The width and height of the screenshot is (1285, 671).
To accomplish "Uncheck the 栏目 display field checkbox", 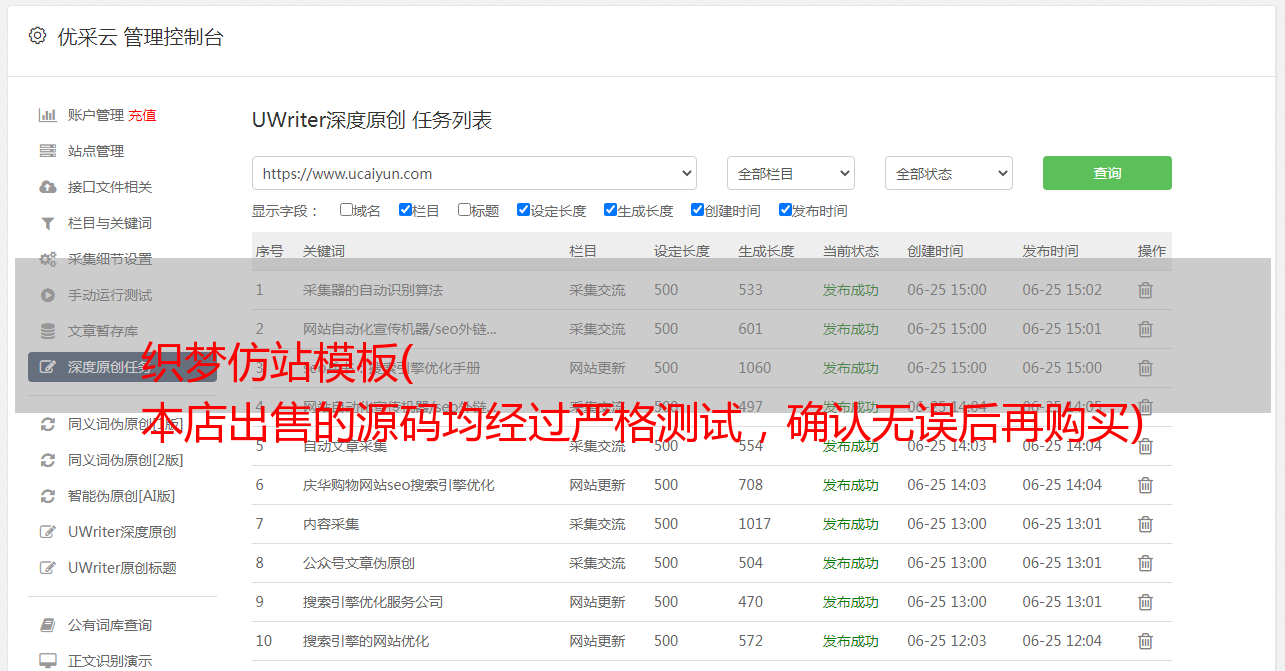I will coord(405,210).
